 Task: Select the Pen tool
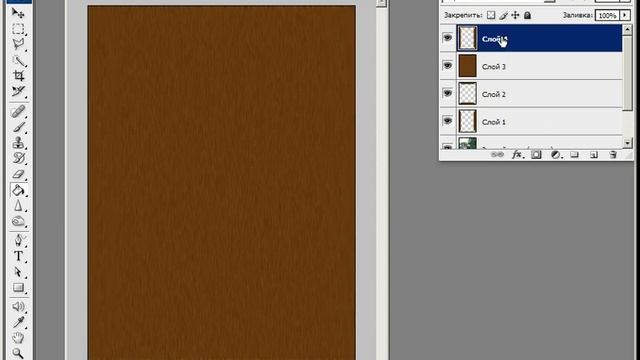18,240
